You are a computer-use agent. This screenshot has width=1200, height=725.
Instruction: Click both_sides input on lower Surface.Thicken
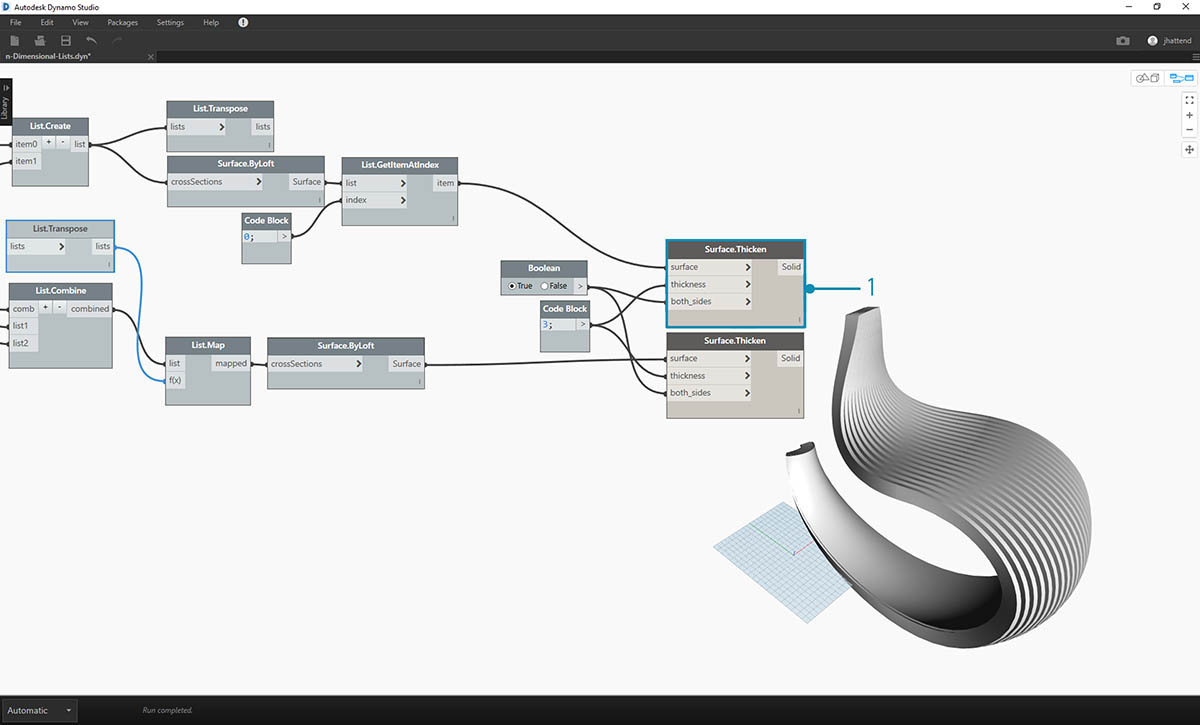click(x=710, y=393)
